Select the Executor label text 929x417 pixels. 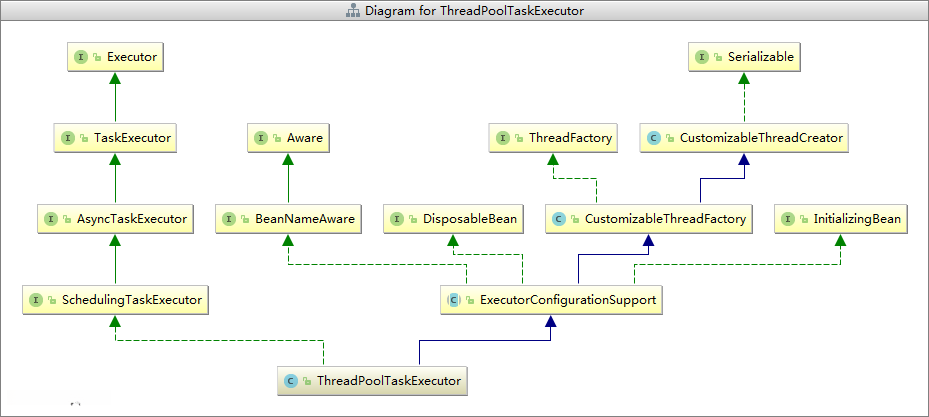(132, 57)
